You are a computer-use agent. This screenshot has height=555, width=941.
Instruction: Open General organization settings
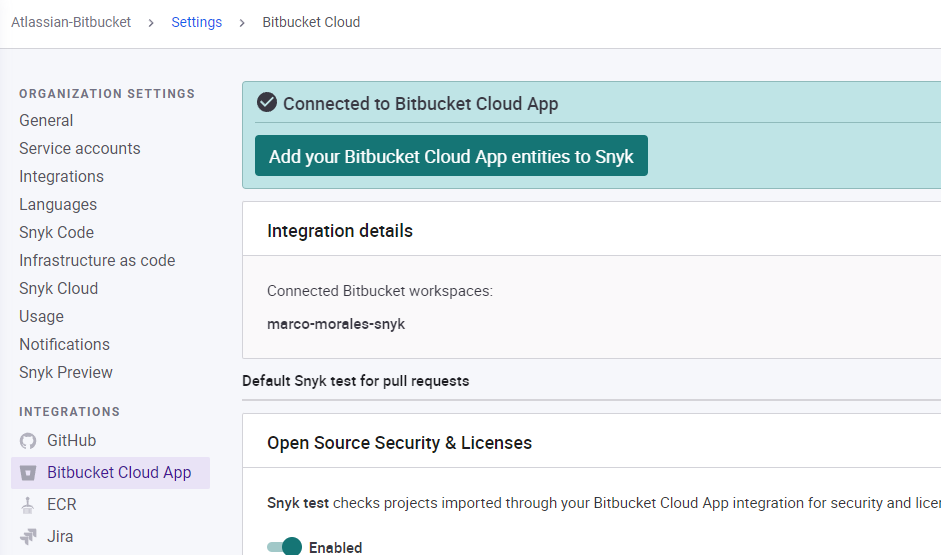[x=46, y=121]
